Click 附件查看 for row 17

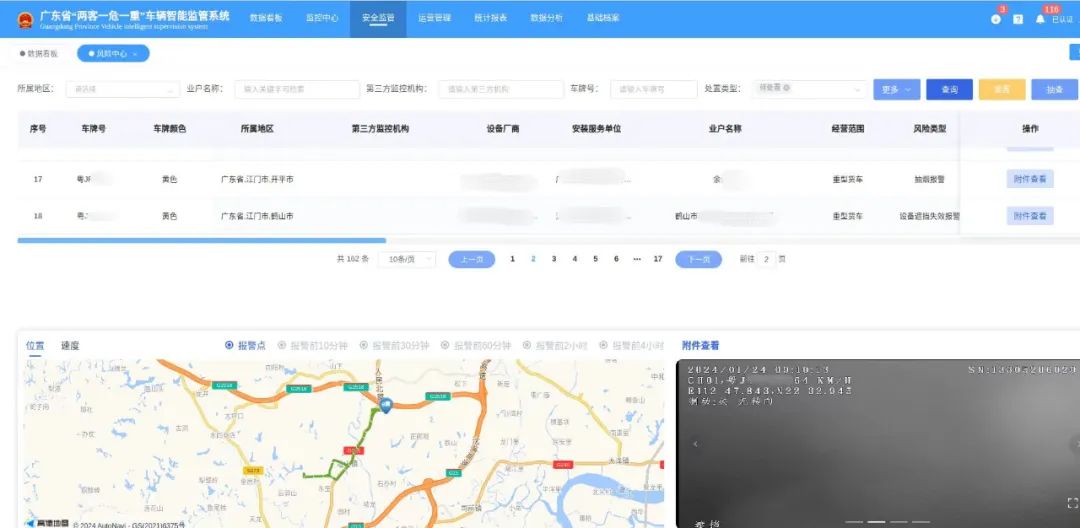pos(1030,179)
